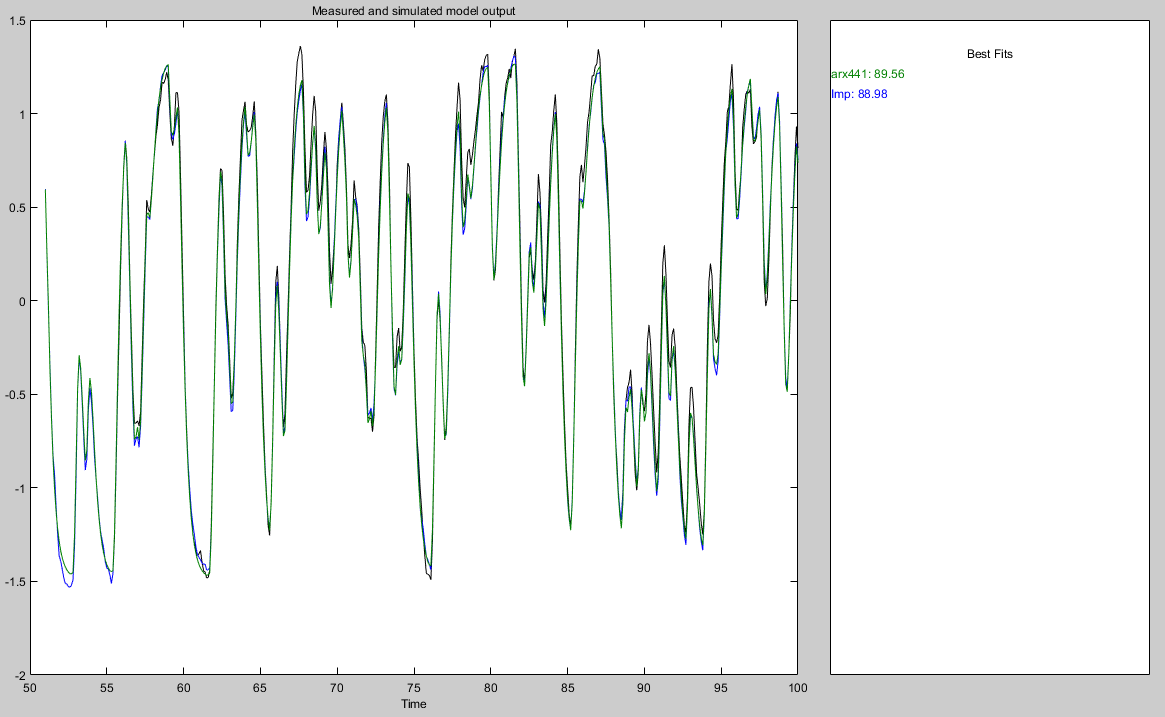This screenshot has height=717, width=1165.
Task: Click the y-axis tick label 1.5
Action: coord(17,21)
